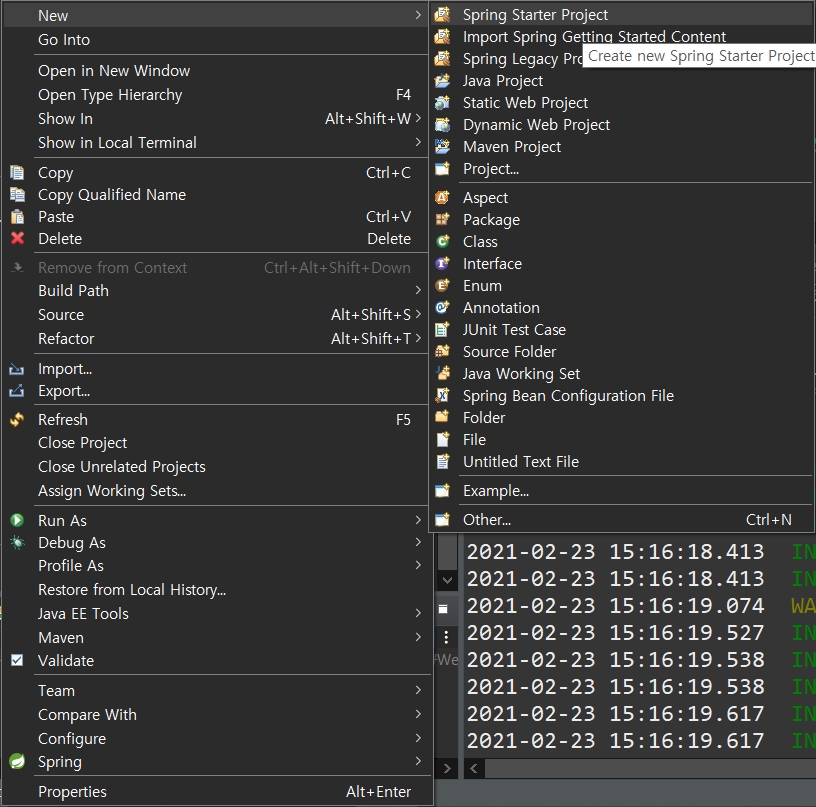Click the Spring leaf icon
The height and width of the screenshot is (807, 816).
click(17, 761)
